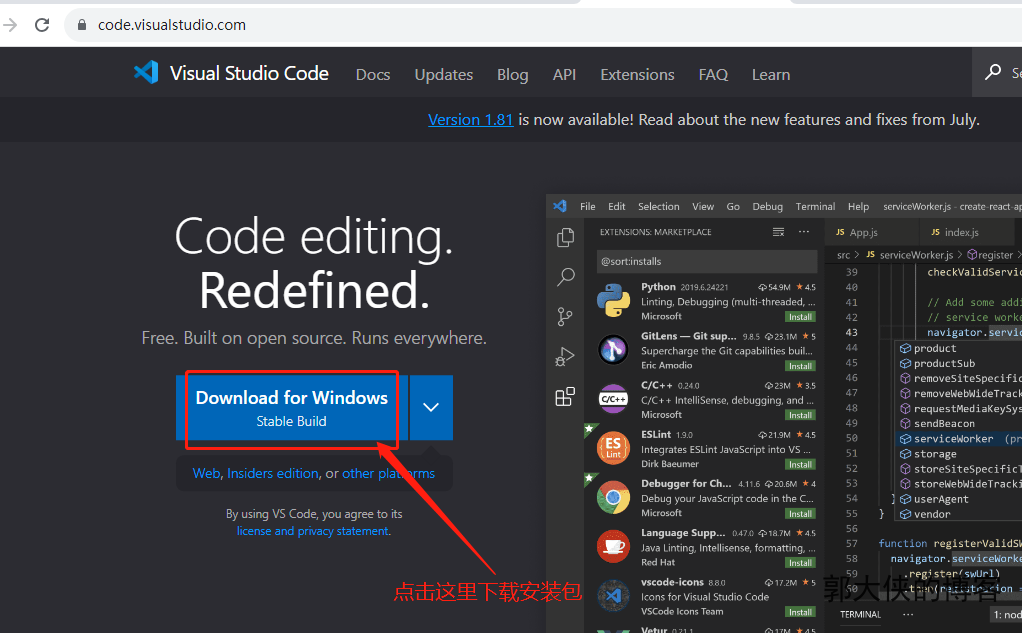Reload the page with the refresh icon
1022x633 pixels.
pos(42,25)
